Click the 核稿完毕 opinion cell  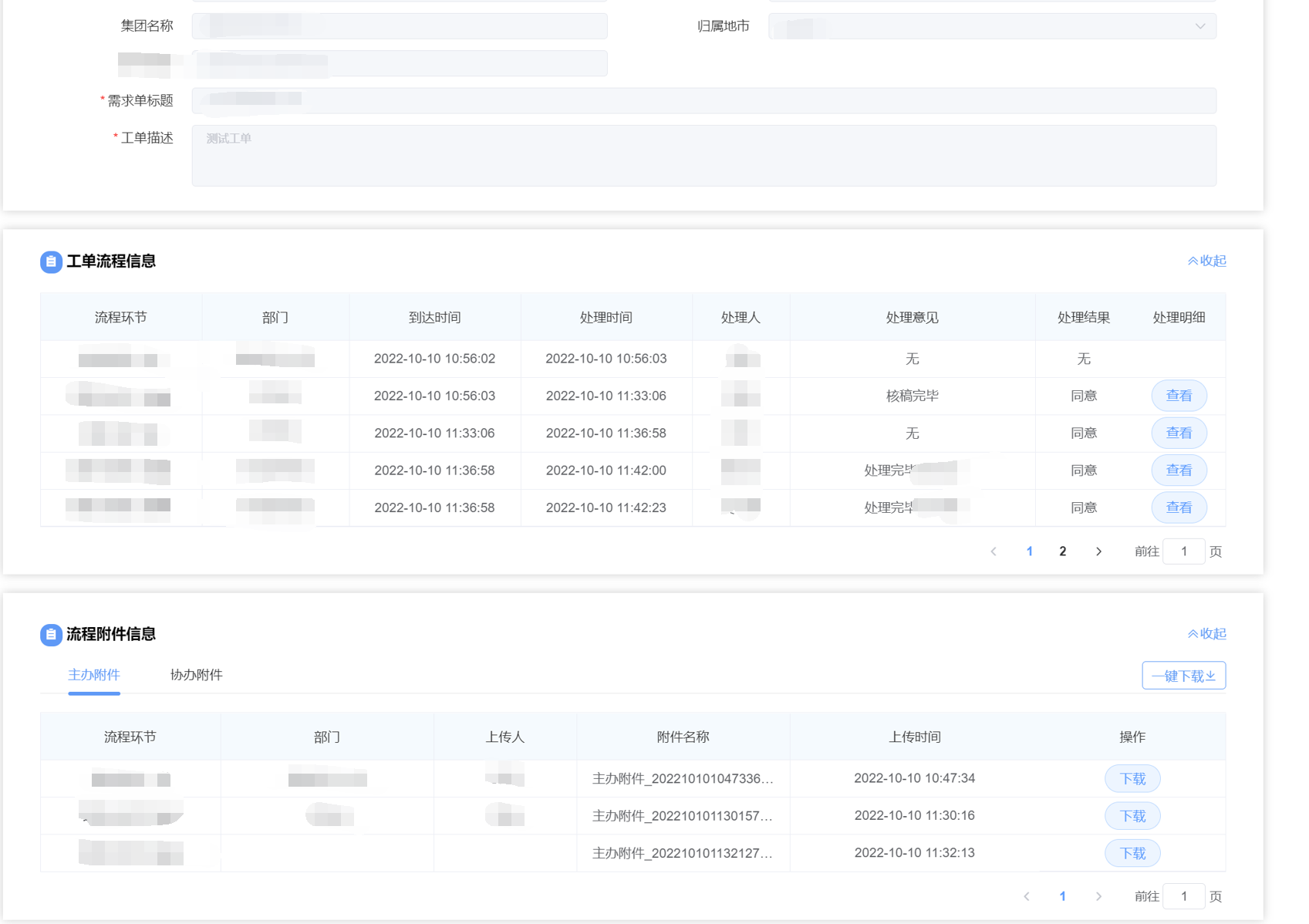tap(912, 396)
